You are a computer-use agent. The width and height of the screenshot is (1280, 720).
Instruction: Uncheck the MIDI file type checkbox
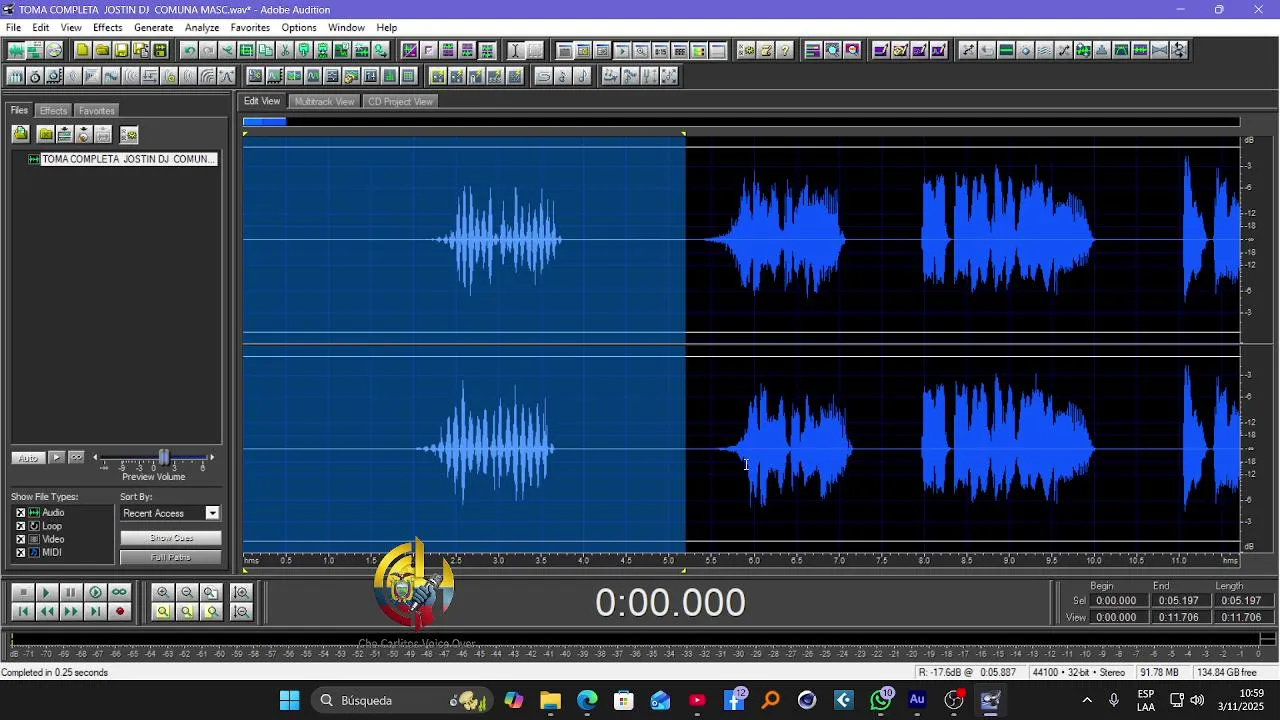click(x=20, y=552)
